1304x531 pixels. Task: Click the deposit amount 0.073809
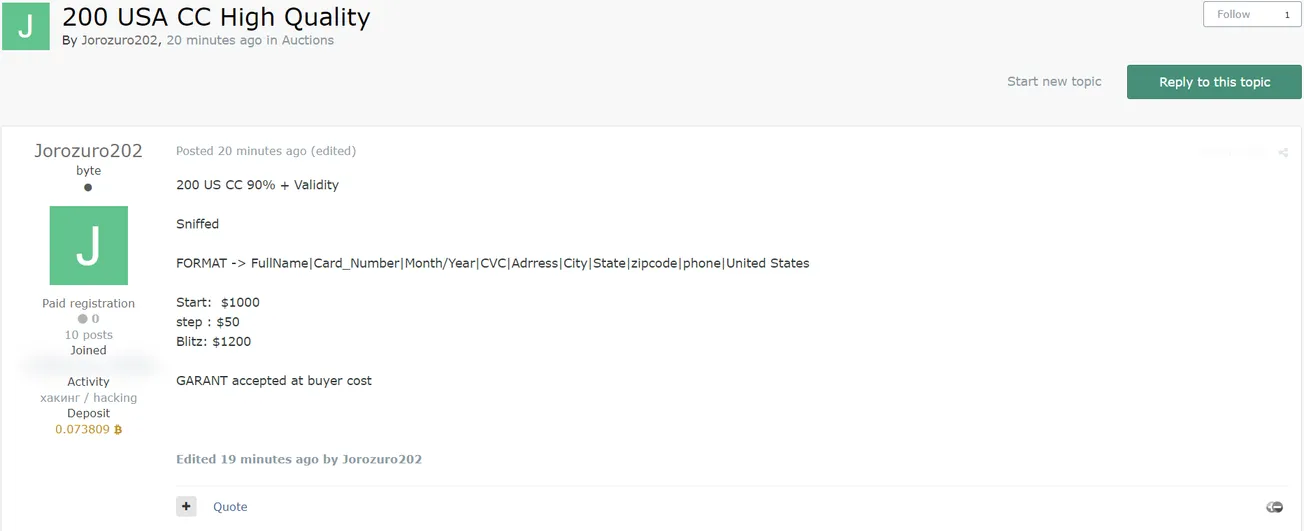click(x=82, y=430)
